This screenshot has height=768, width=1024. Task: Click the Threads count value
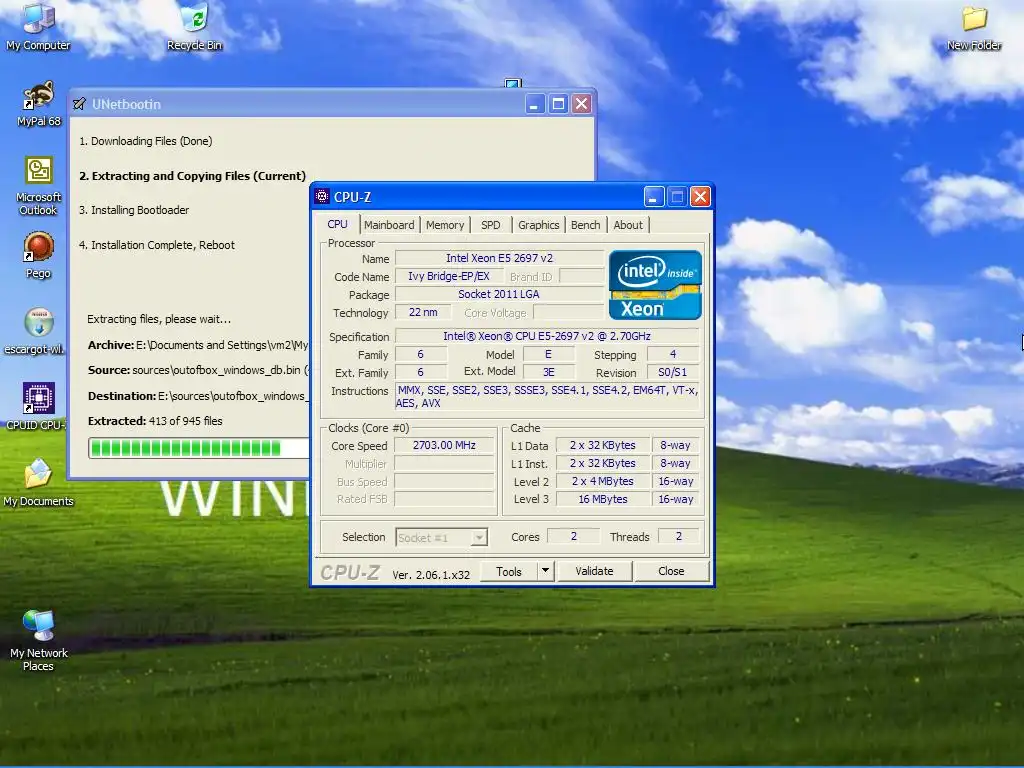click(x=679, y=536)
